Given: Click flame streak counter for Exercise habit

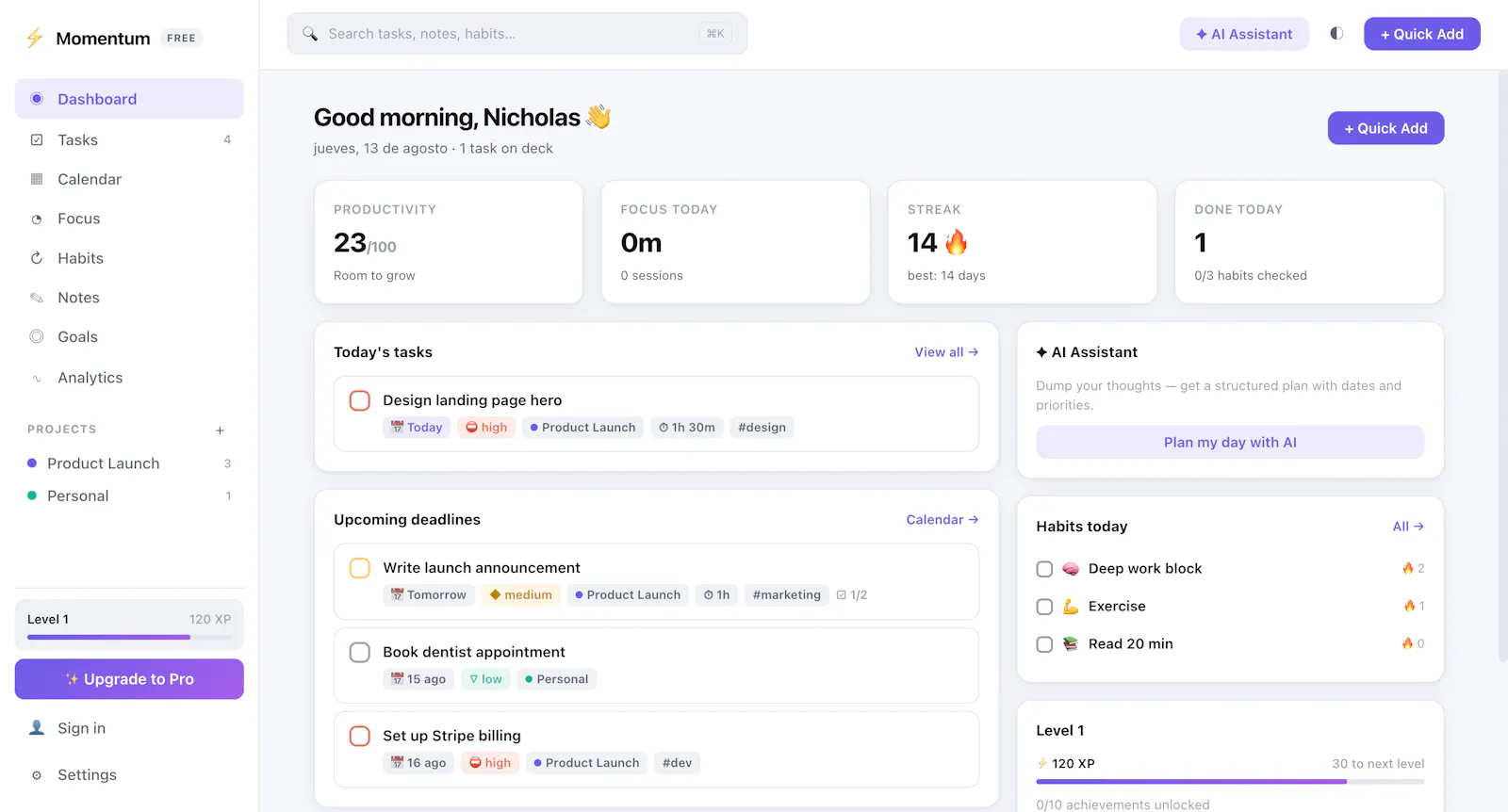Looking at the screenshot, I should pyautogui.click(x=1414, y=606).
